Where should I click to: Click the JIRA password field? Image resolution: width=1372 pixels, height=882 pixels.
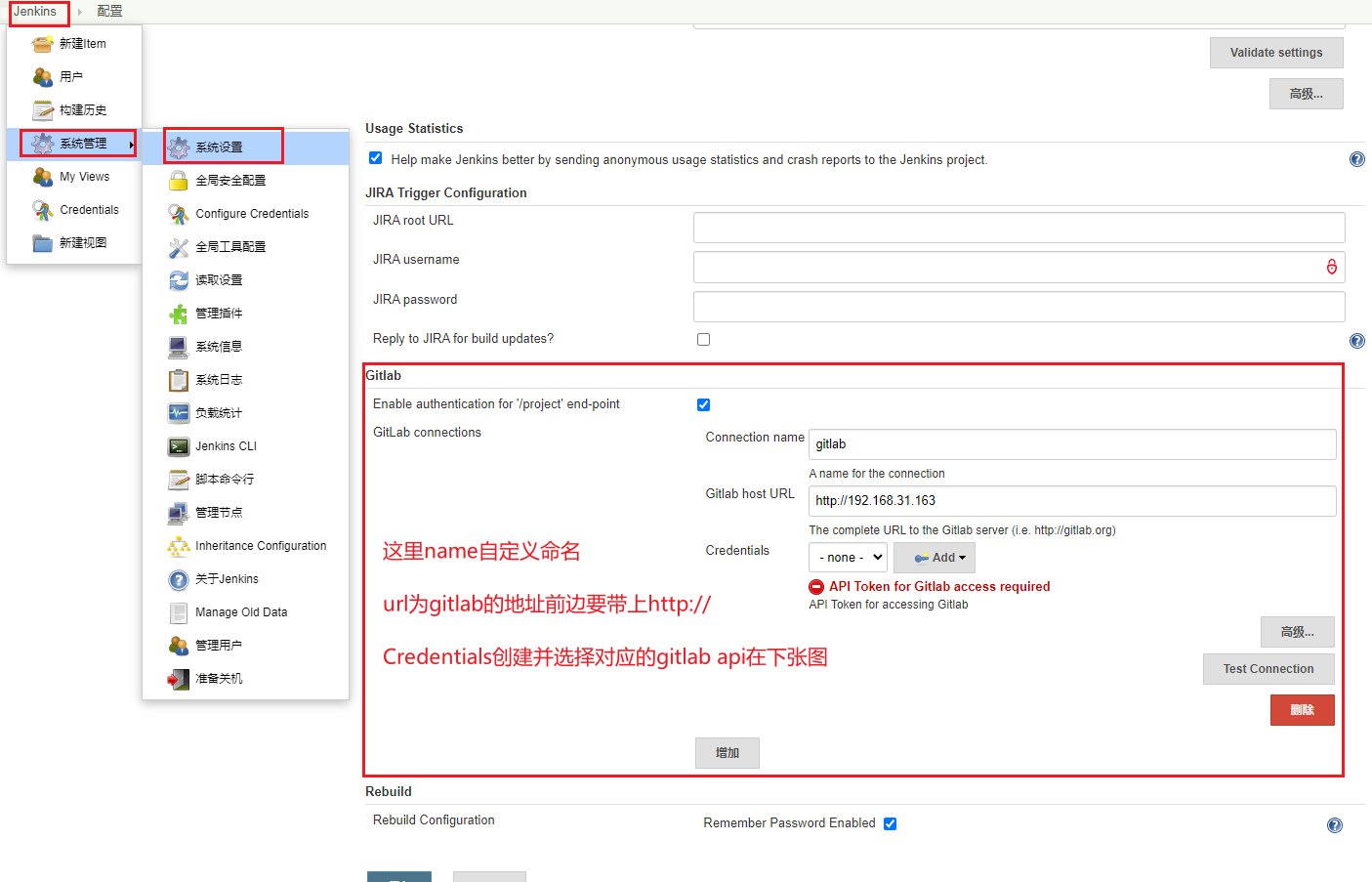1019,307
